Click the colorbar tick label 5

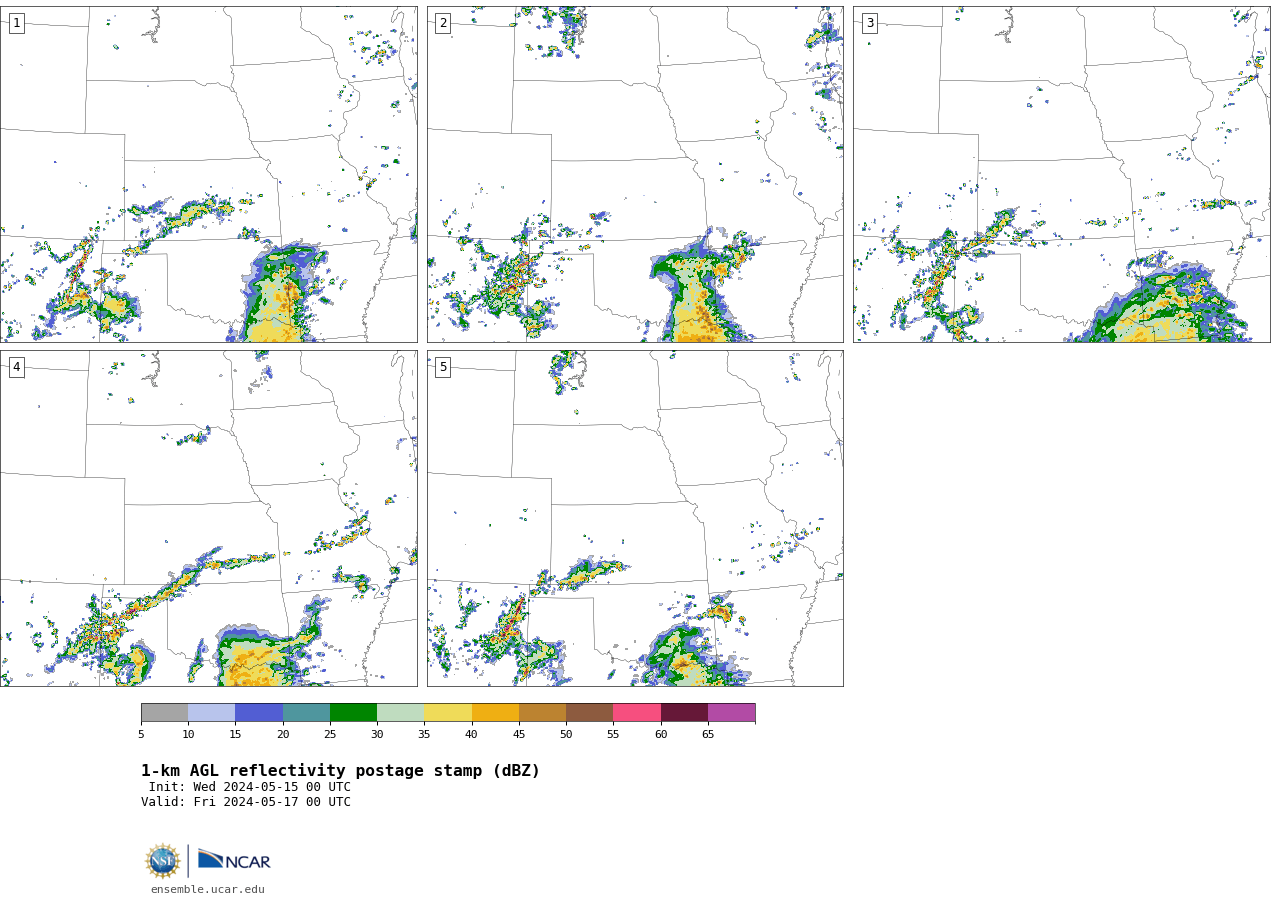pos(141,735)
